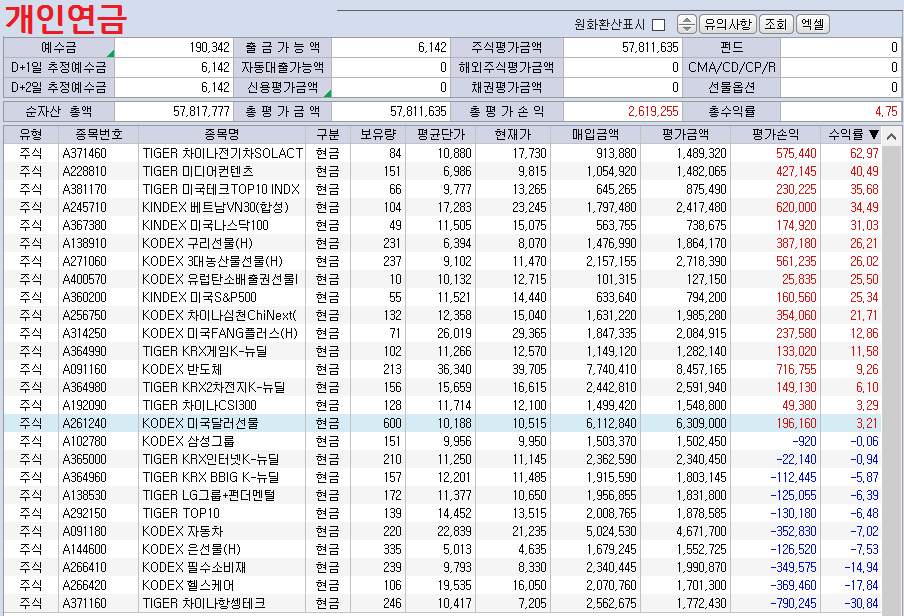
Task: Click the scrollbar up arrow
Action: point(891,137)
